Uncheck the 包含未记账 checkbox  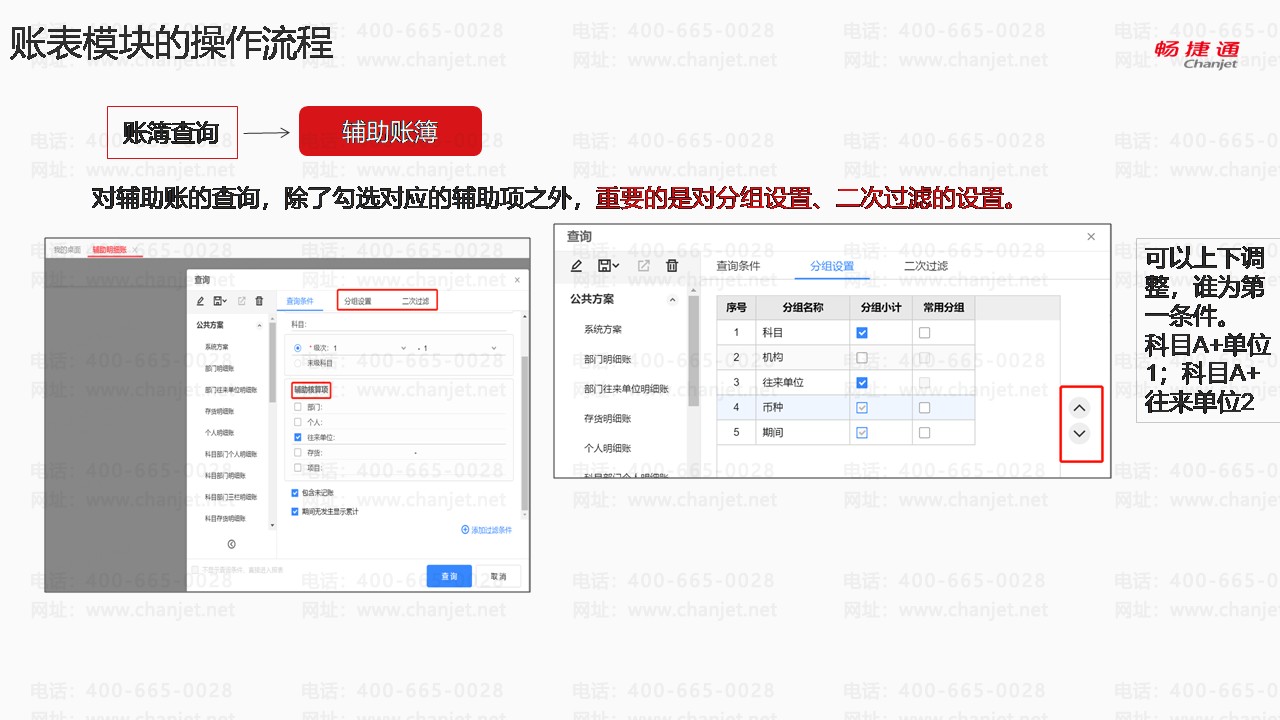pyautogui.click(x=295, y=493)
